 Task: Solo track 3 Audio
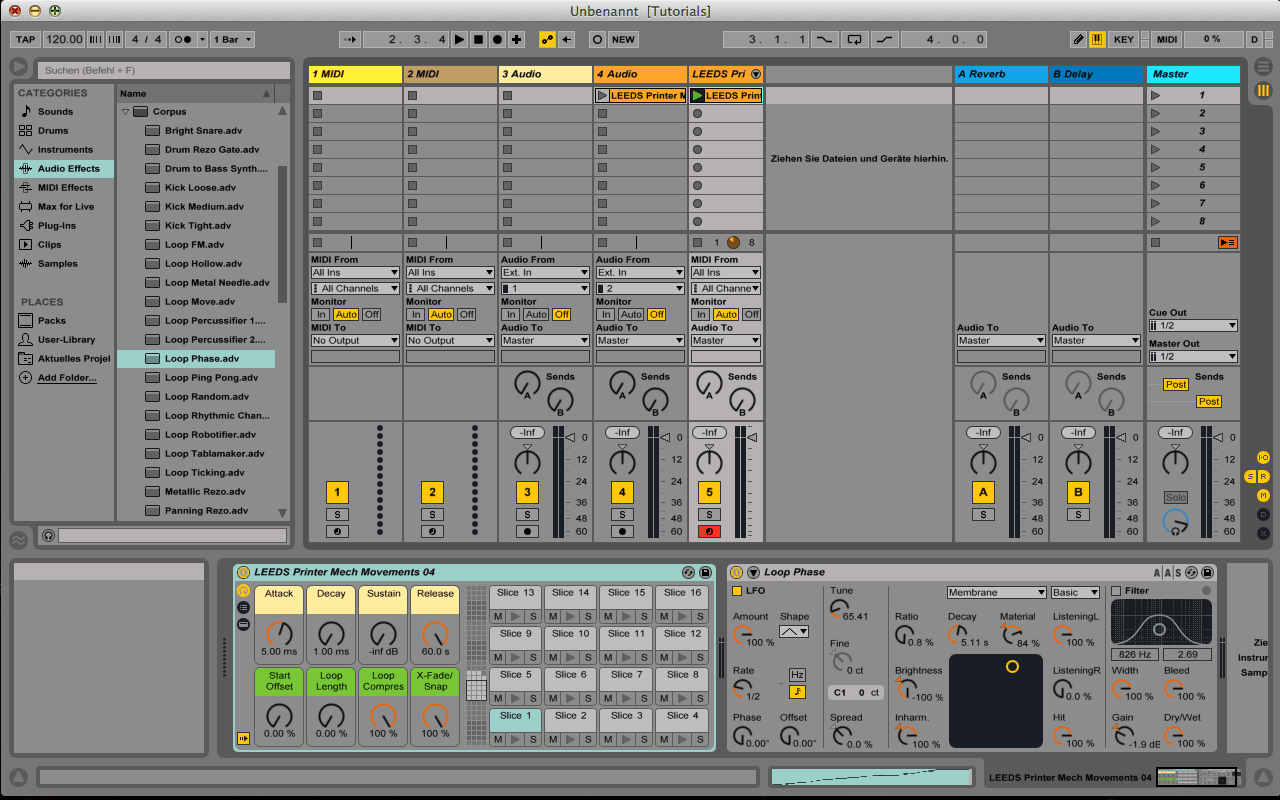pos(527,515)
